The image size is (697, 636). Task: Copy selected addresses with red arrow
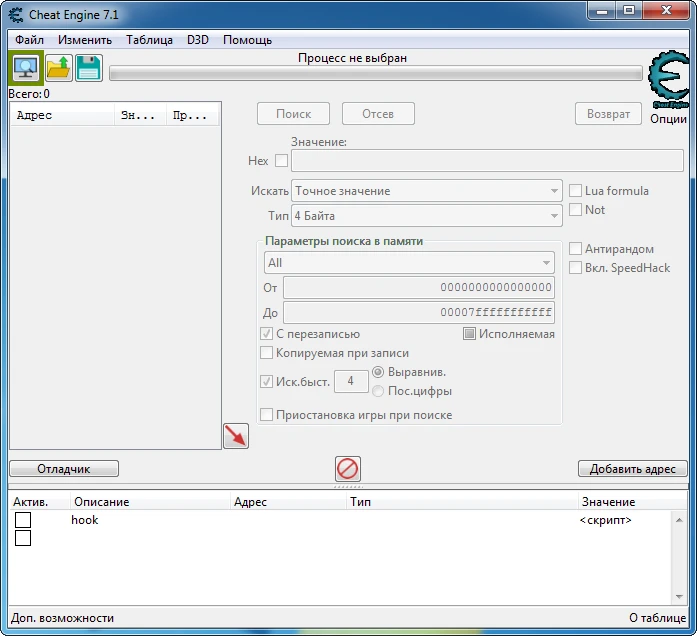click(x=236, y=436)
